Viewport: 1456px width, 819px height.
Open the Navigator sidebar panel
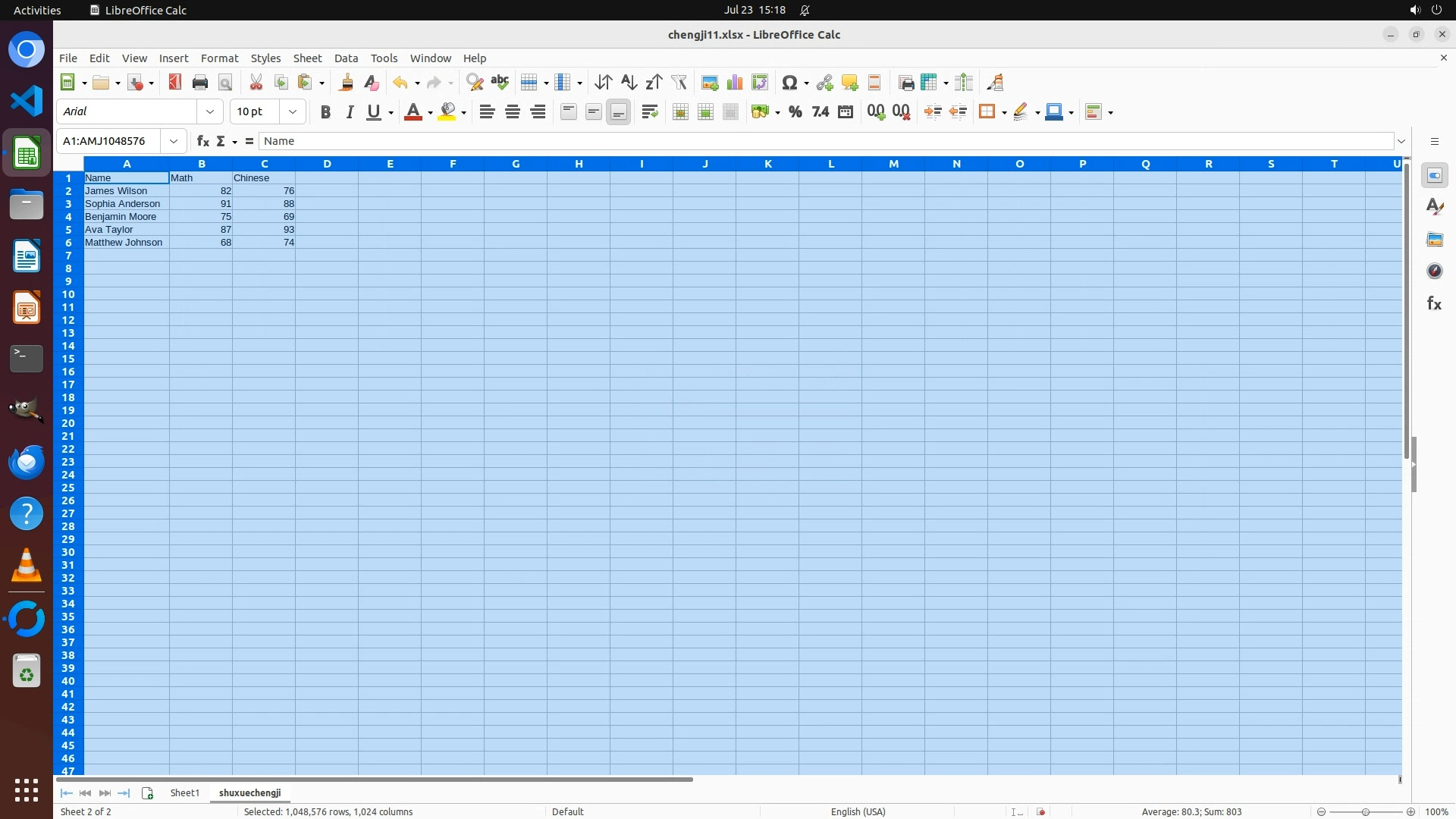(1434, 271)
